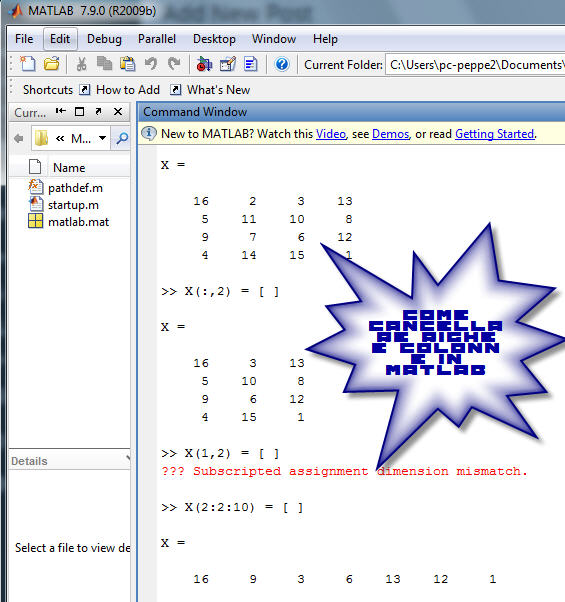The height and width of the screenshot is (602, 565).
Task: Collapse the Details panel arrow
Action: tap(128, 458)
